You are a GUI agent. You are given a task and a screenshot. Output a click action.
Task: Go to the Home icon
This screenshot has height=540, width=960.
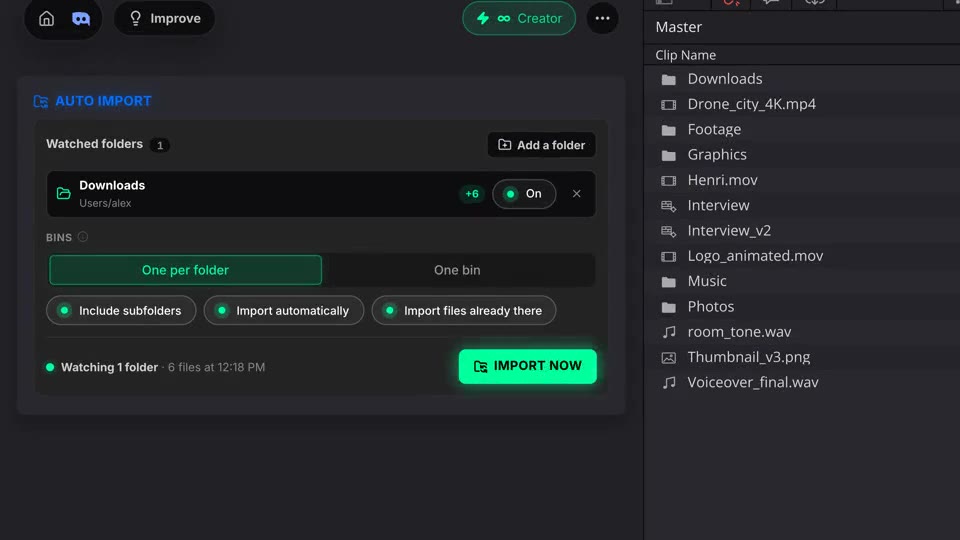[x=47, y=18]
